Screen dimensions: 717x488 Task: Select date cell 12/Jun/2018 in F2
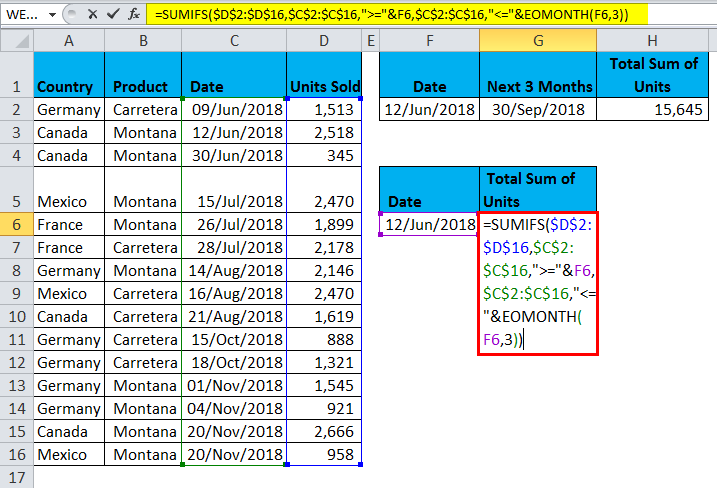point(429,109)
